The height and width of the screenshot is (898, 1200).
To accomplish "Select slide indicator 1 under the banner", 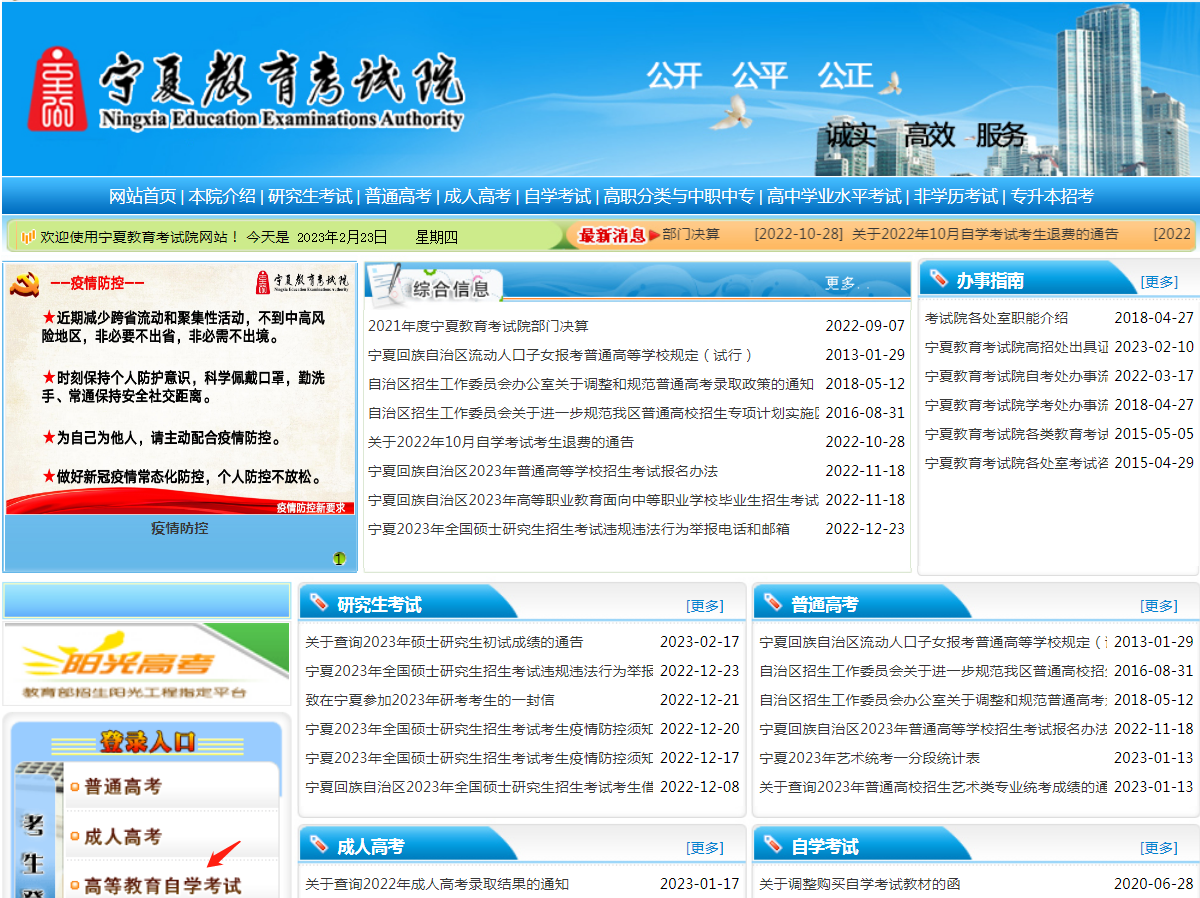I will tap(339, 559).
